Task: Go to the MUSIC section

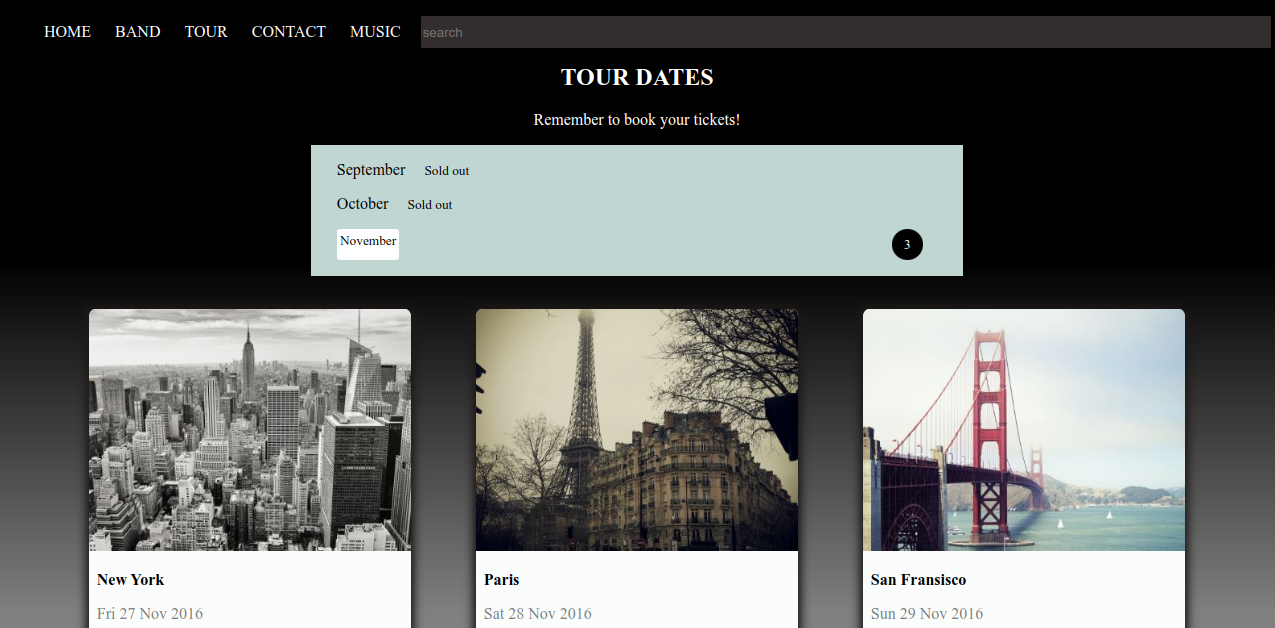Action: click(375, 31)
